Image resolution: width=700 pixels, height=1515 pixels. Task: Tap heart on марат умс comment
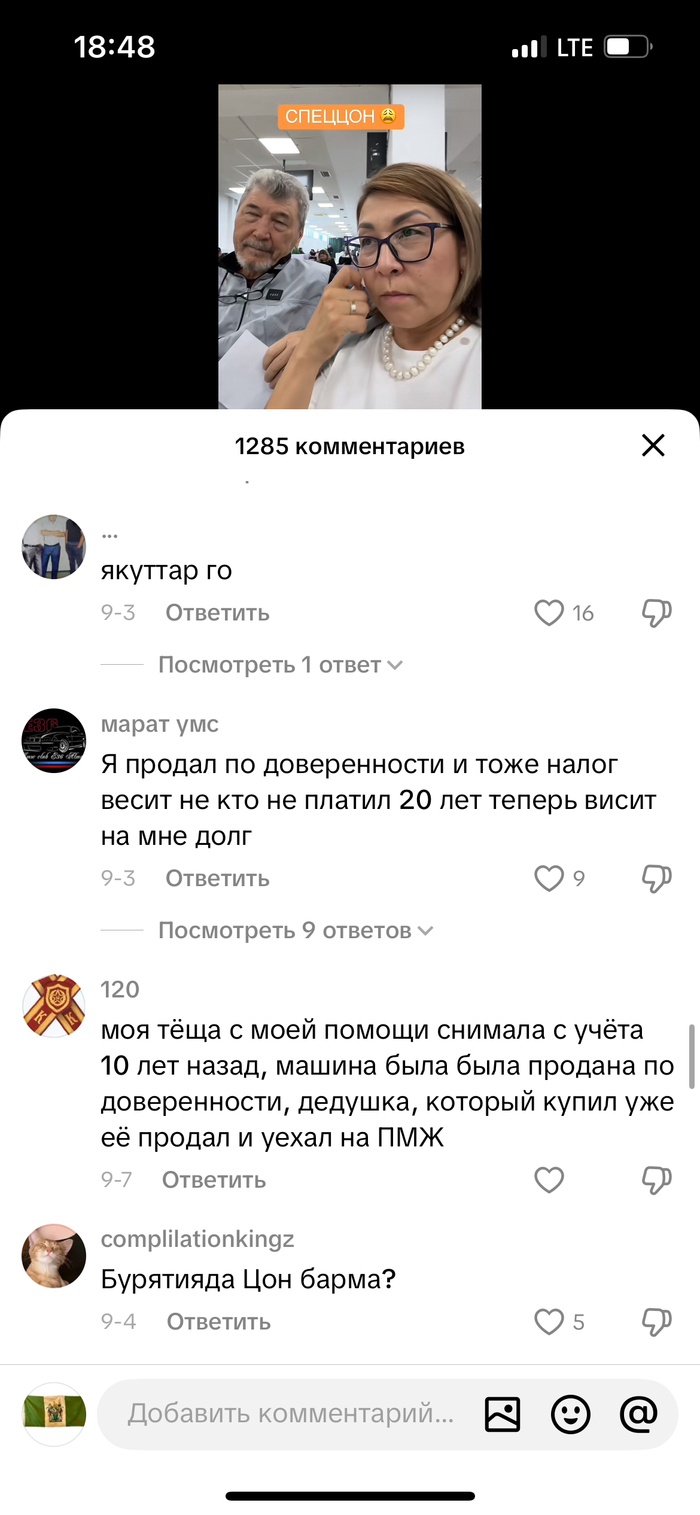pyautogui.click(x=549, y=879)
